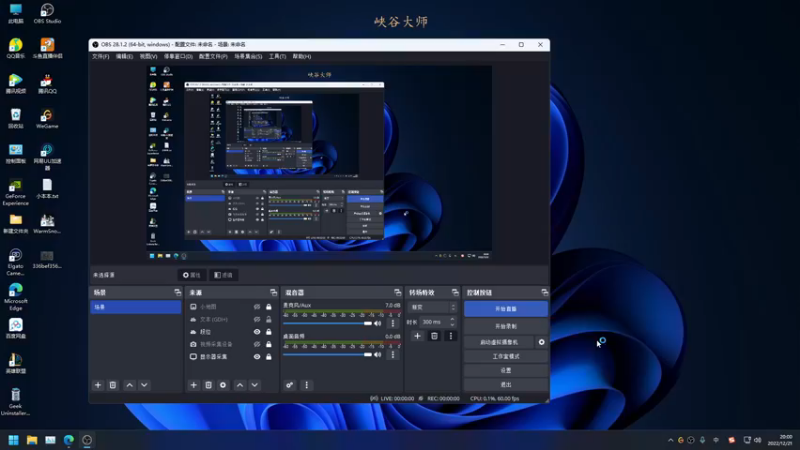Image resolution: width=800 pixels, height=450 pixels.
Task: Increase transition duration with up arrow
Action: [452, 319]
